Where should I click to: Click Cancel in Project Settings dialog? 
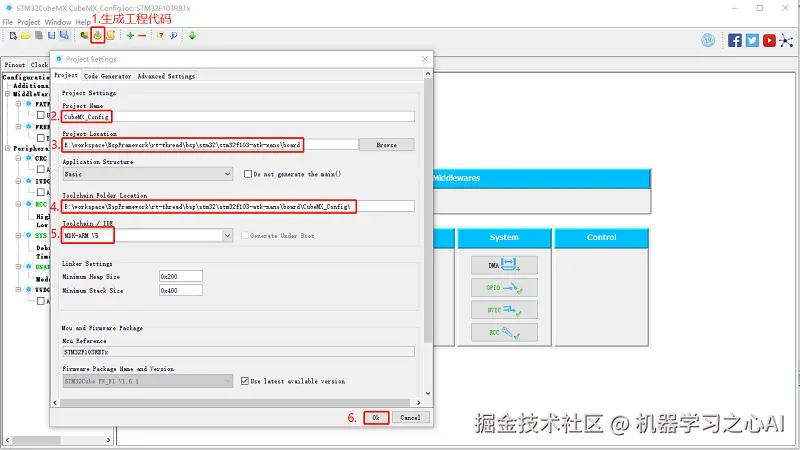point(410,417)
